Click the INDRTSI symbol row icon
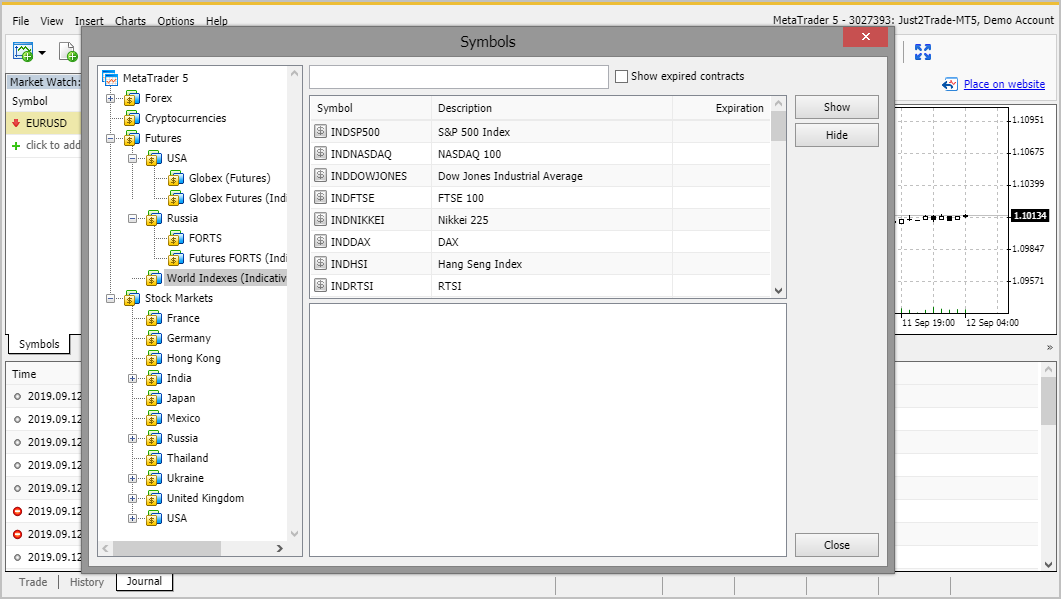1061x599 pixels. click(321, 286)
